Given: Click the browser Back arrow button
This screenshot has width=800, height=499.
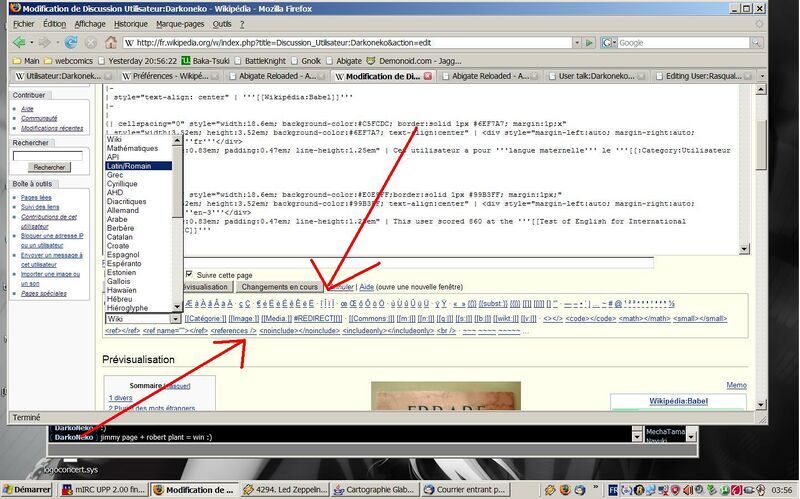Looking at the screenshot, I should [x=19, y=43].
